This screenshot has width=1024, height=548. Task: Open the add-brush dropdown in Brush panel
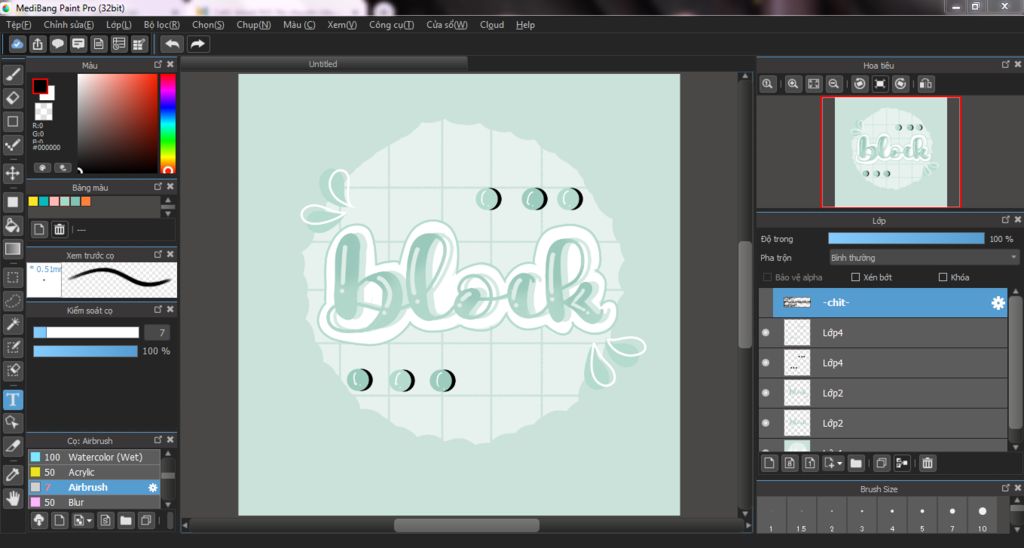(x=83, y=521)
